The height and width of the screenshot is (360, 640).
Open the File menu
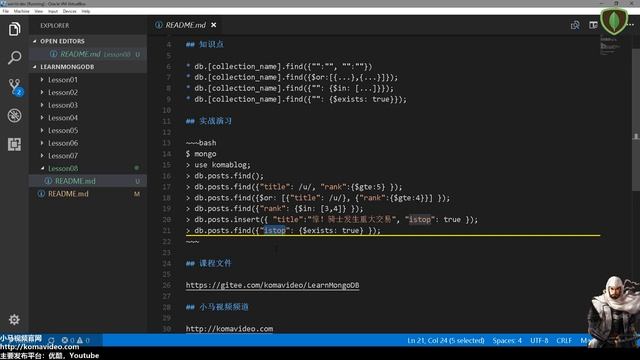5,11
